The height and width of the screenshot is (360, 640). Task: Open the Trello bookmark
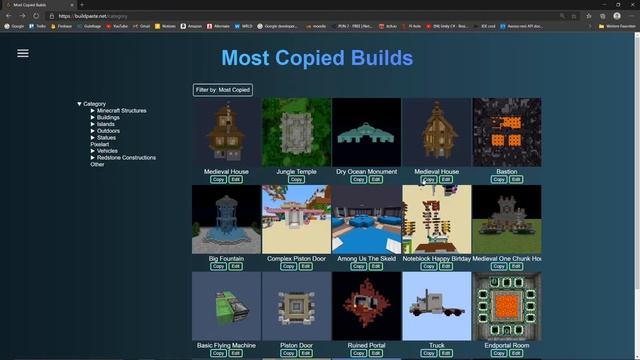coord(37,26)
